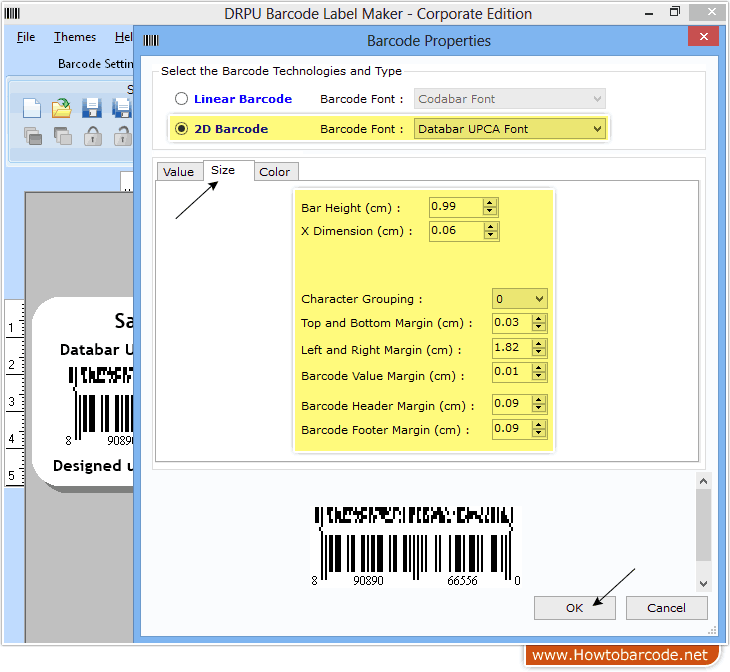The width and height of the screenshot is (730, 672).
Task: Click the preview scrollbar up arrow
Action: (703, 481)
